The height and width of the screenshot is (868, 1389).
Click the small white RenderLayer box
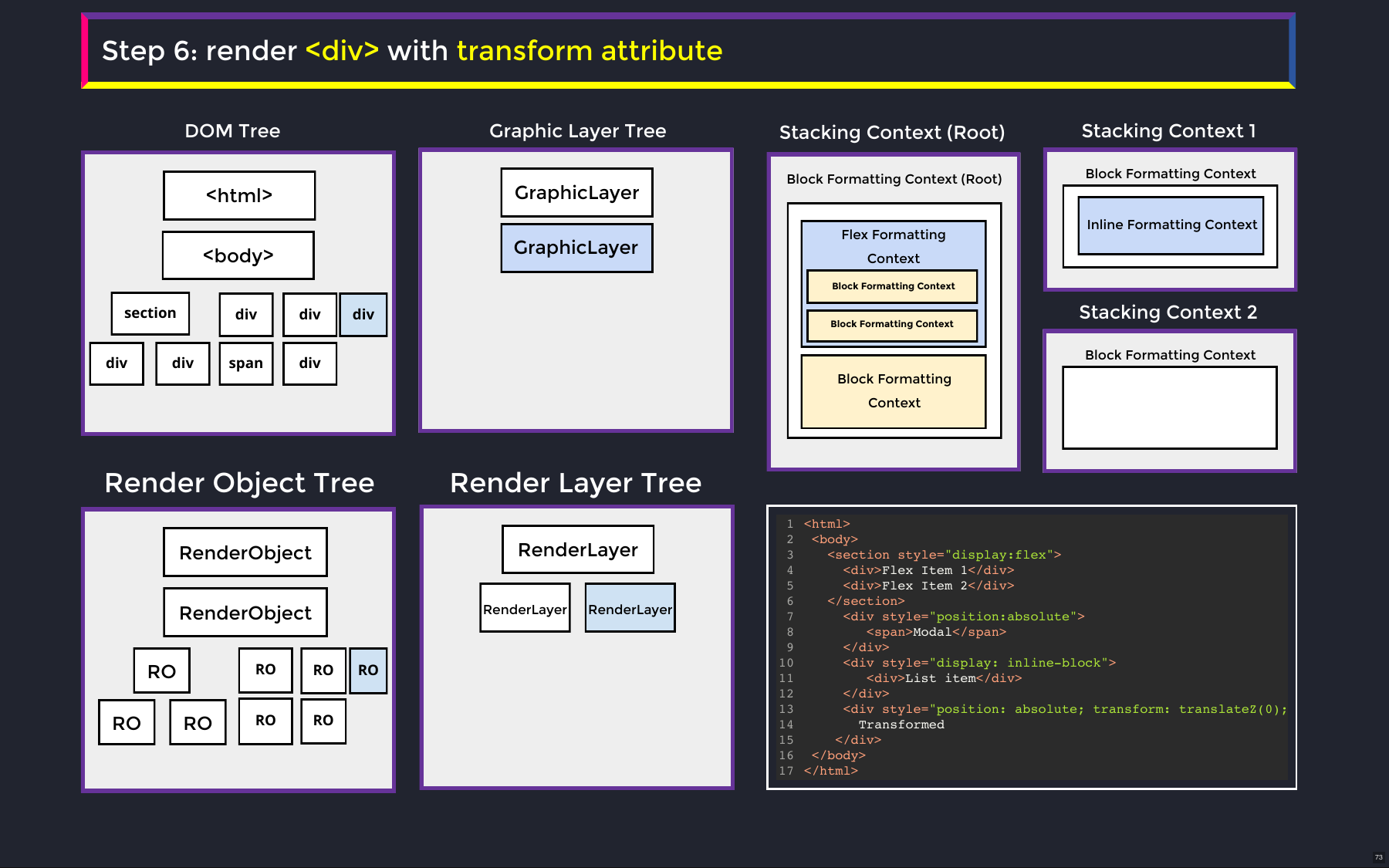(x=526, y=608)
